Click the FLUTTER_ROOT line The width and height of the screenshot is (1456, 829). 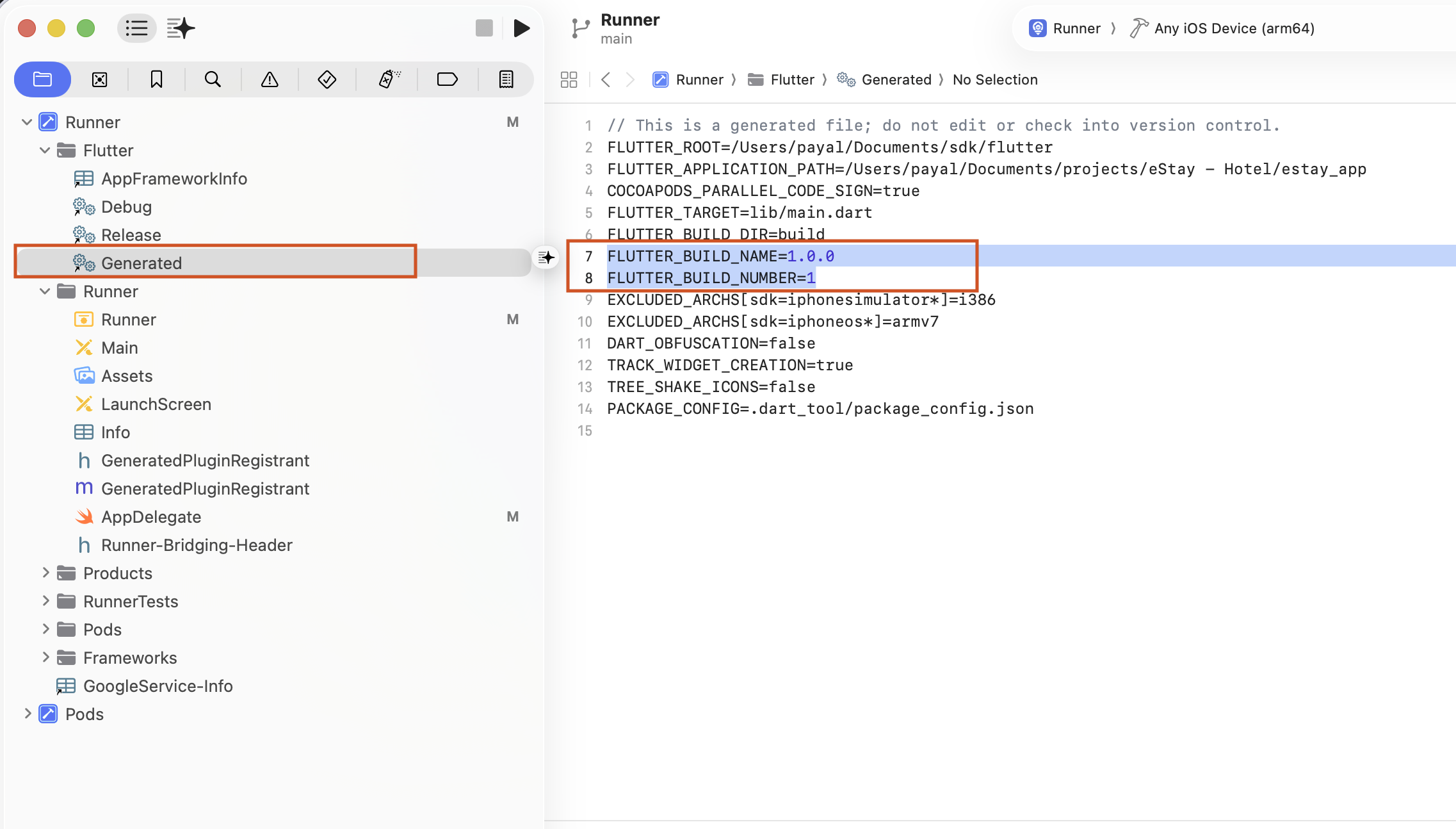(x=830, y=147)
